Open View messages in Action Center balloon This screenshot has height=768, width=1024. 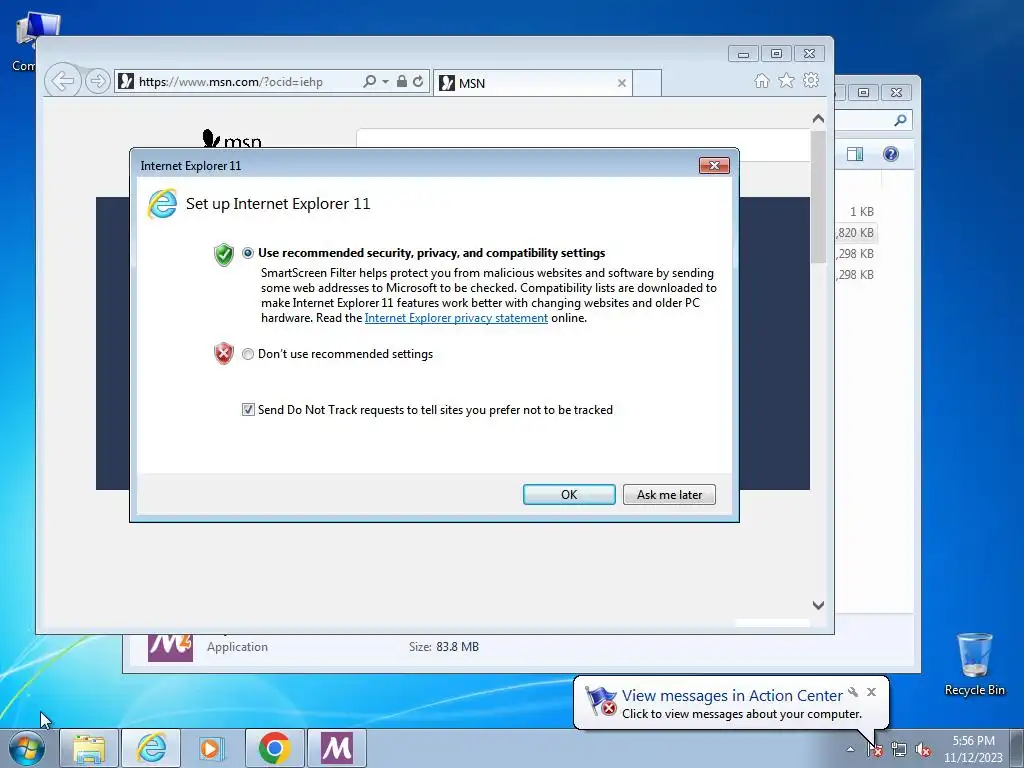pos(732,696)
